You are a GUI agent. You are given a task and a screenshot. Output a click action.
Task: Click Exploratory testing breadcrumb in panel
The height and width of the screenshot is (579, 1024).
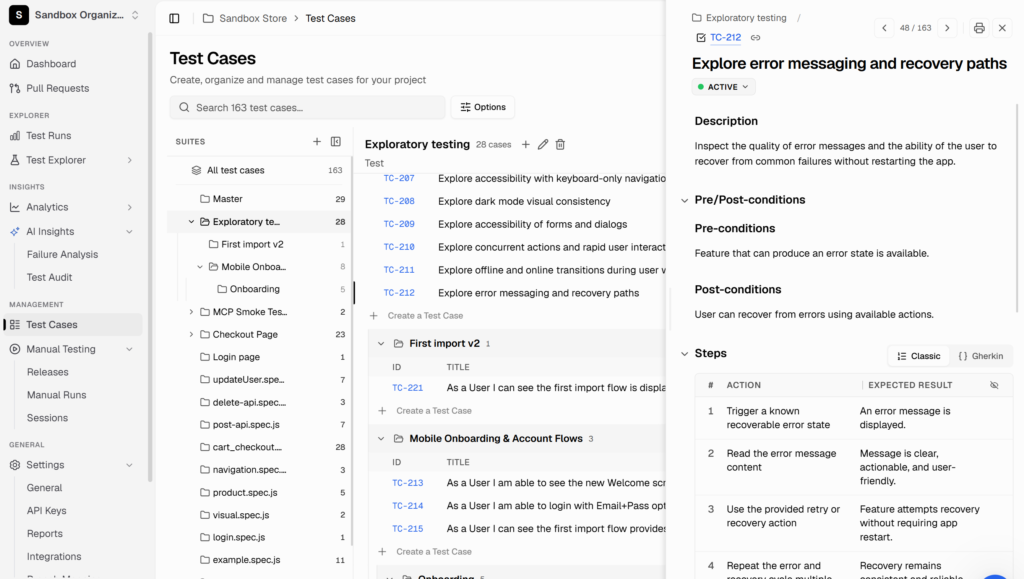point(746,18)
